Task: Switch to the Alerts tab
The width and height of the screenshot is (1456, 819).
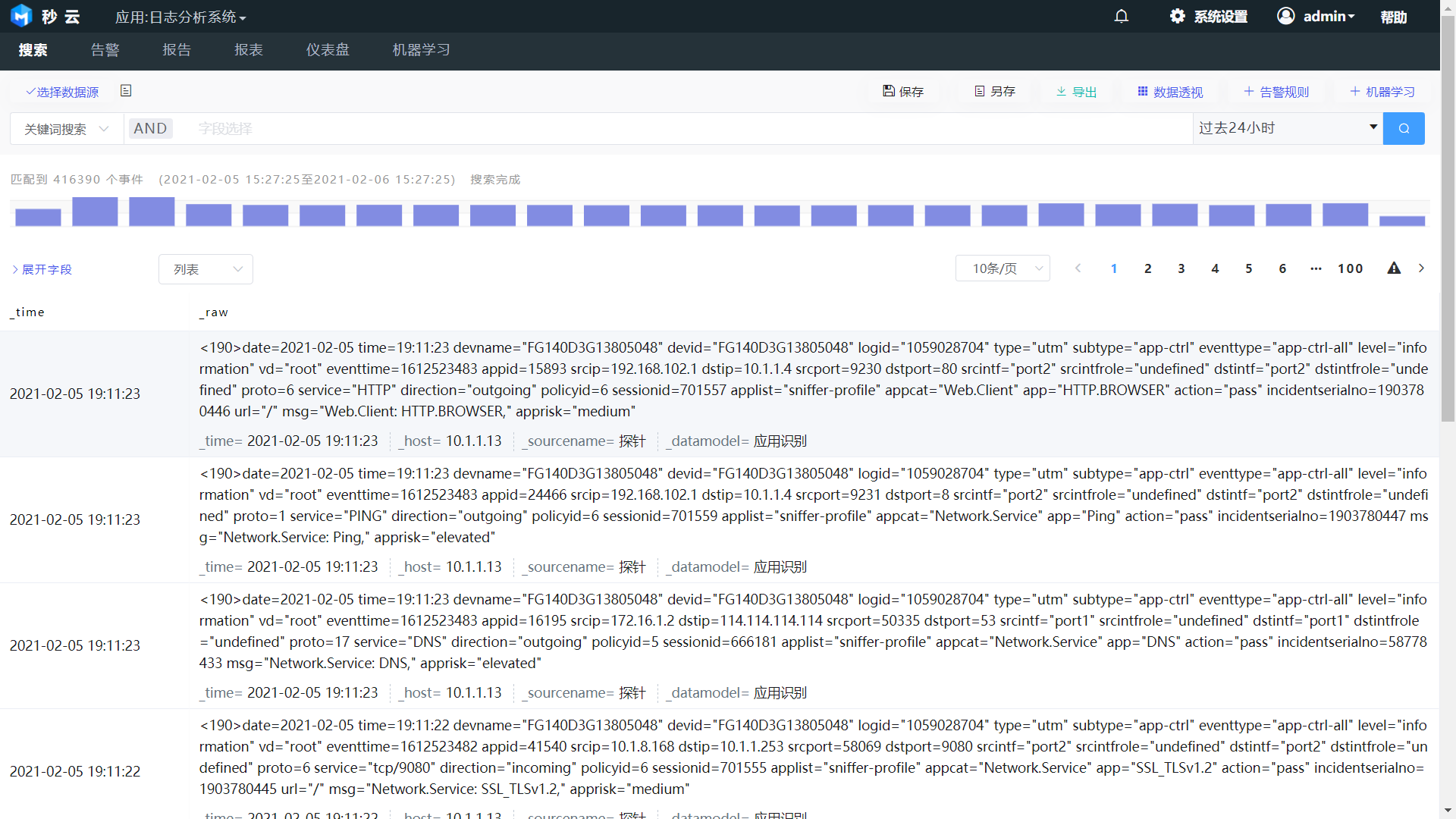Action: click(105, 50)
